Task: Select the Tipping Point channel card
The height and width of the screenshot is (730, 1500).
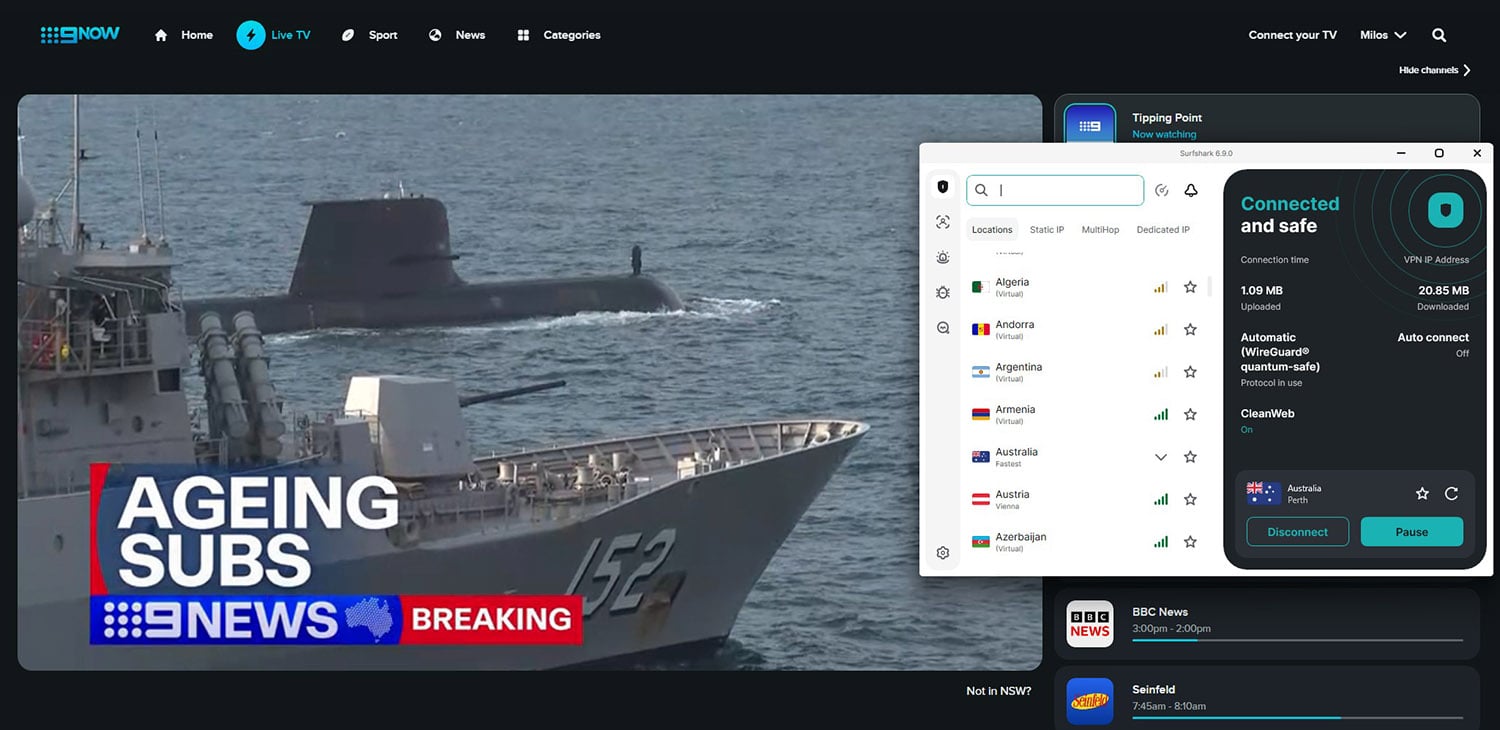Action: (1267, 120)
